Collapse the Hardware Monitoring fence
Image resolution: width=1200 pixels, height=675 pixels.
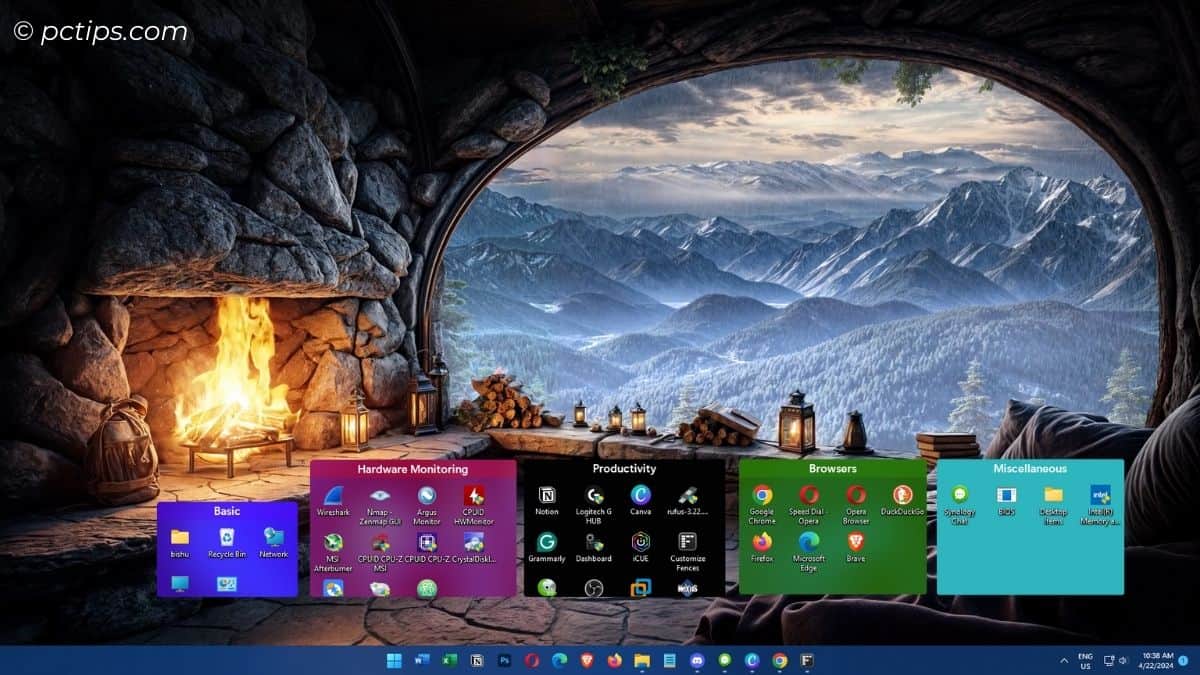(x=413, y=468)
